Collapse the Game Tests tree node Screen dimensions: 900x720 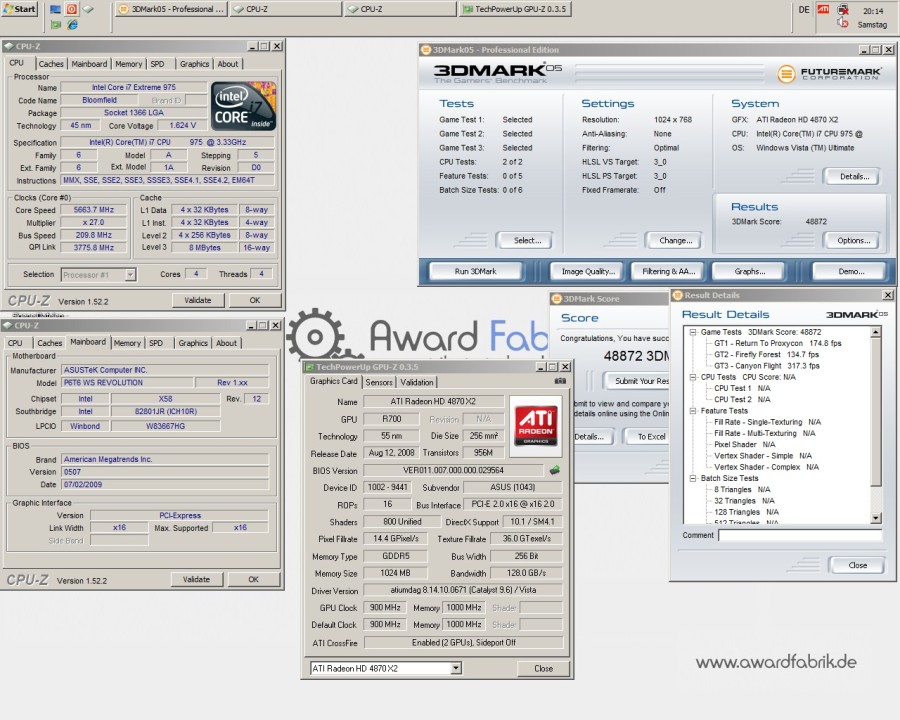pyautogui.click(x=693, y=332)
